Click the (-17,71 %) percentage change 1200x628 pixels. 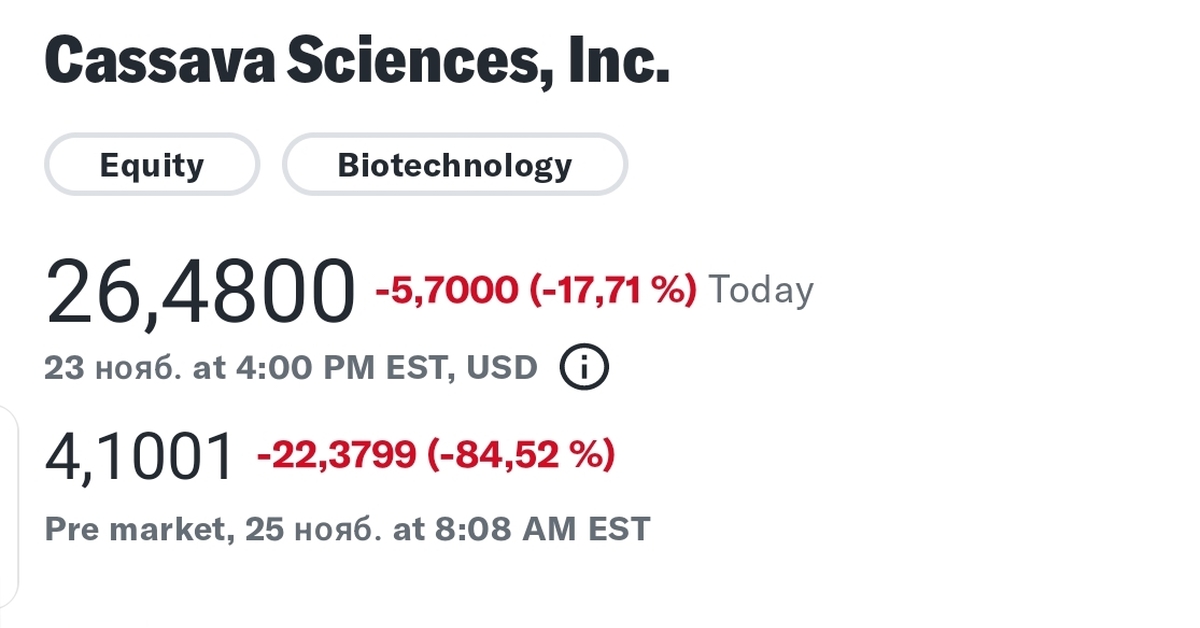pos(612,290)
